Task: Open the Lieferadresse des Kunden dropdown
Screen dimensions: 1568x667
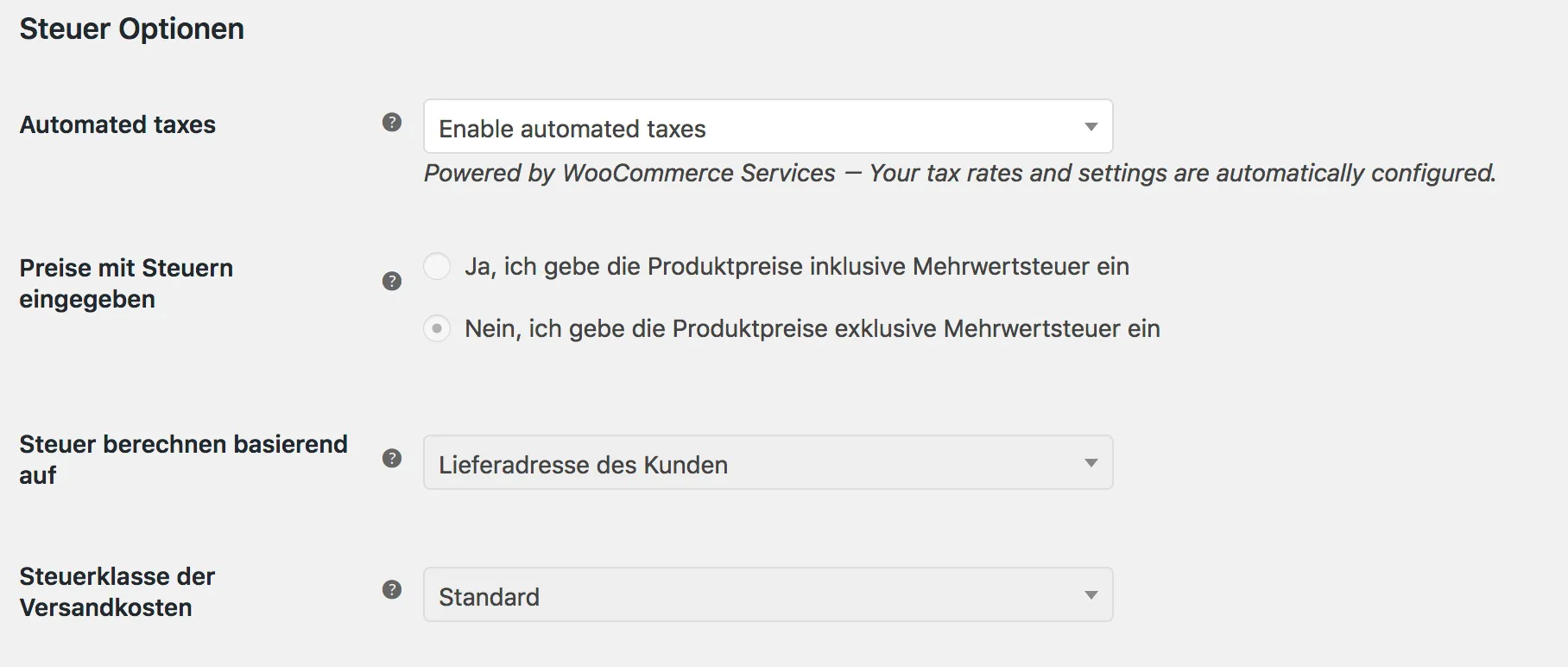Action: coord(768,462)
